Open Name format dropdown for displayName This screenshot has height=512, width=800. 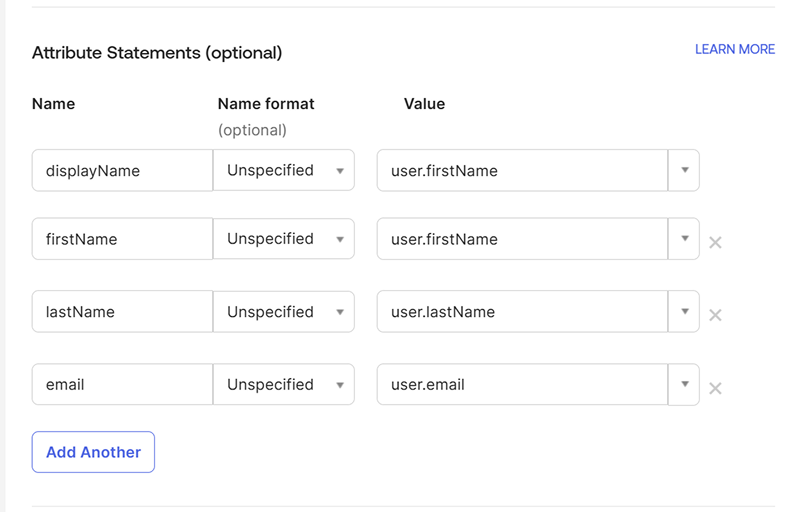284,170
